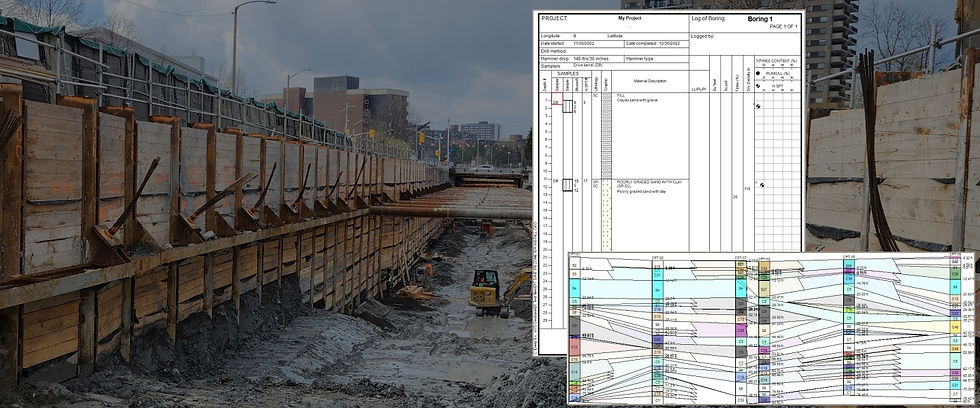
Task: Click the 'CPT-02' column label in the cross-section
Action: 658,257
